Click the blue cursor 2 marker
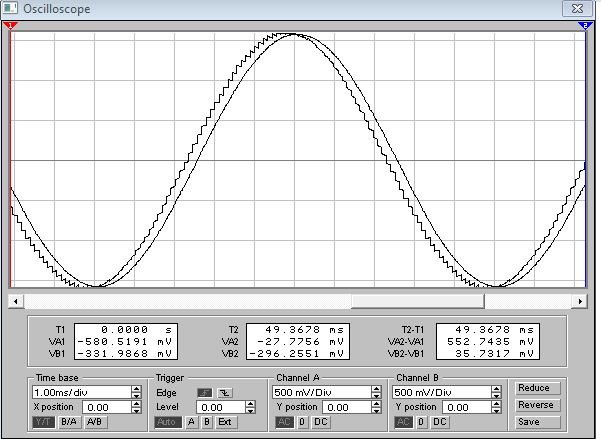Image resolution: width=601 pixels, height=439 pixels. click(585, 26)
